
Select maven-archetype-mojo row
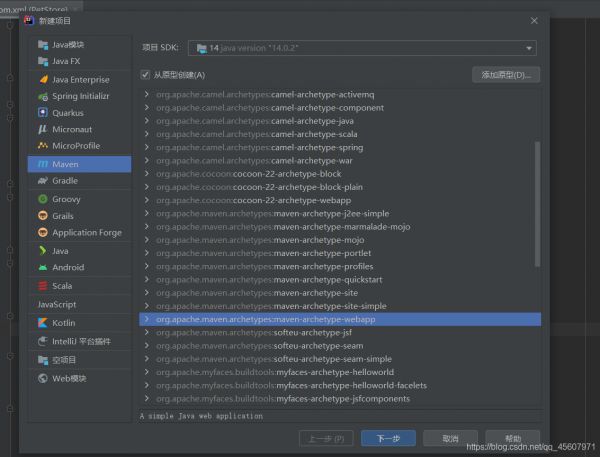coord(340,240)
